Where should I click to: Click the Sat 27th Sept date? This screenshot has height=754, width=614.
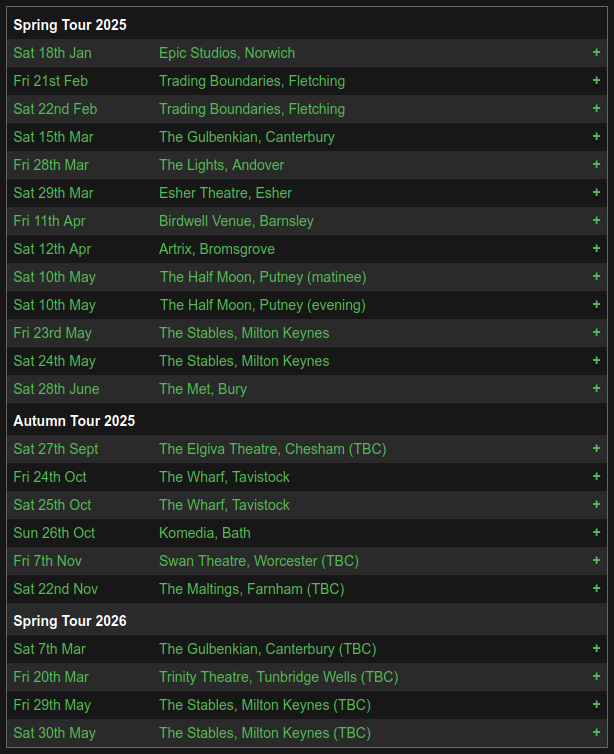tap(56, 449)
